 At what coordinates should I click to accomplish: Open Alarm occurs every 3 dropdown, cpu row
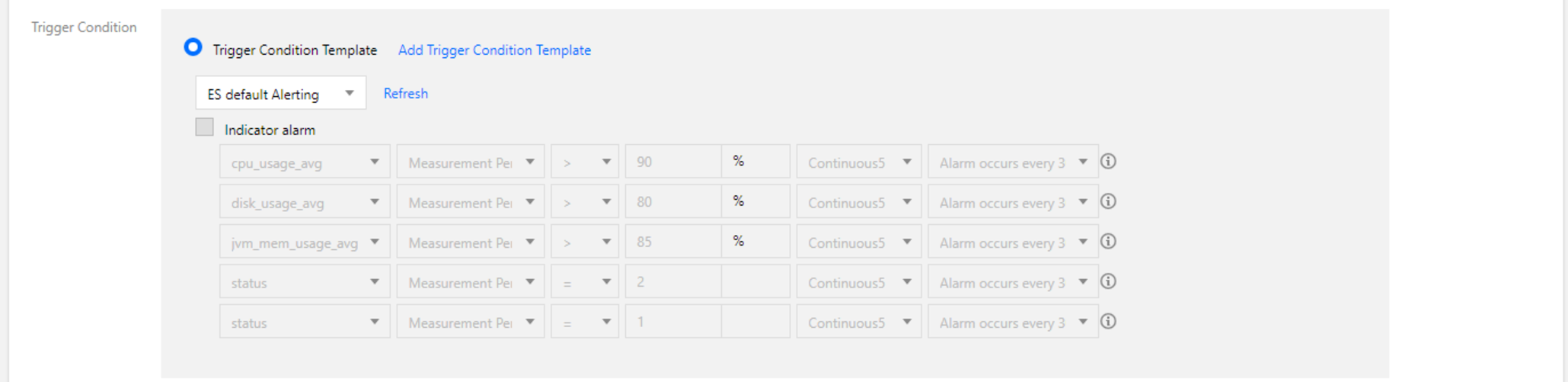(1012, 162)
